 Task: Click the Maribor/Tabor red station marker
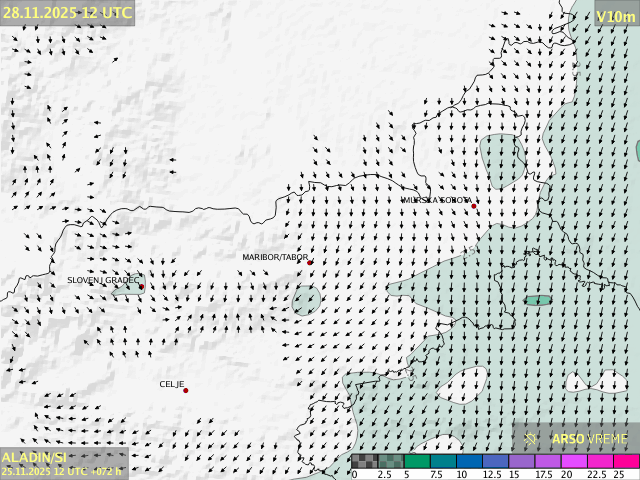[x=310, y=263]
